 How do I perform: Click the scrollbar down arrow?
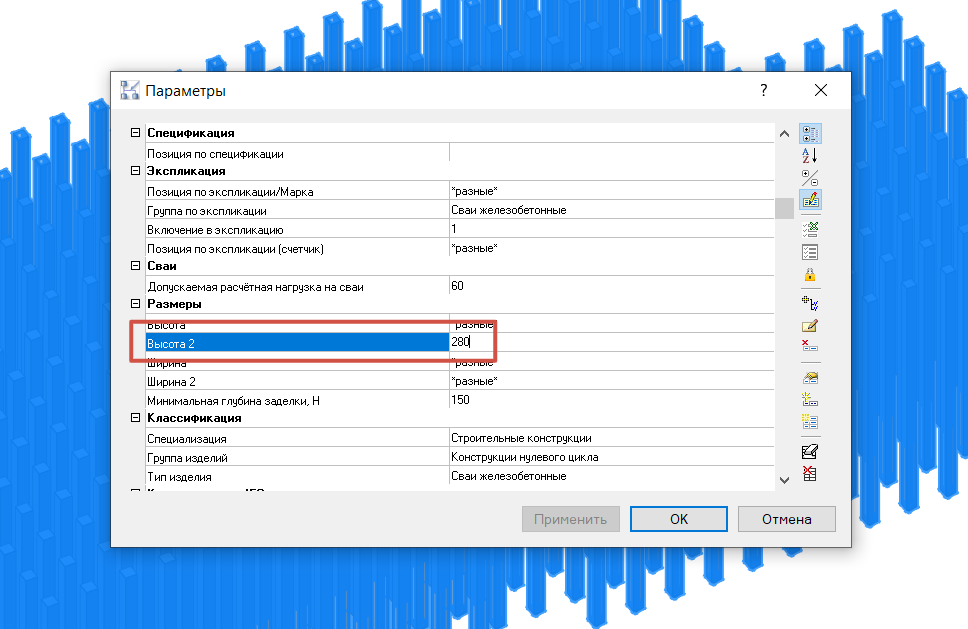(784, 480)
